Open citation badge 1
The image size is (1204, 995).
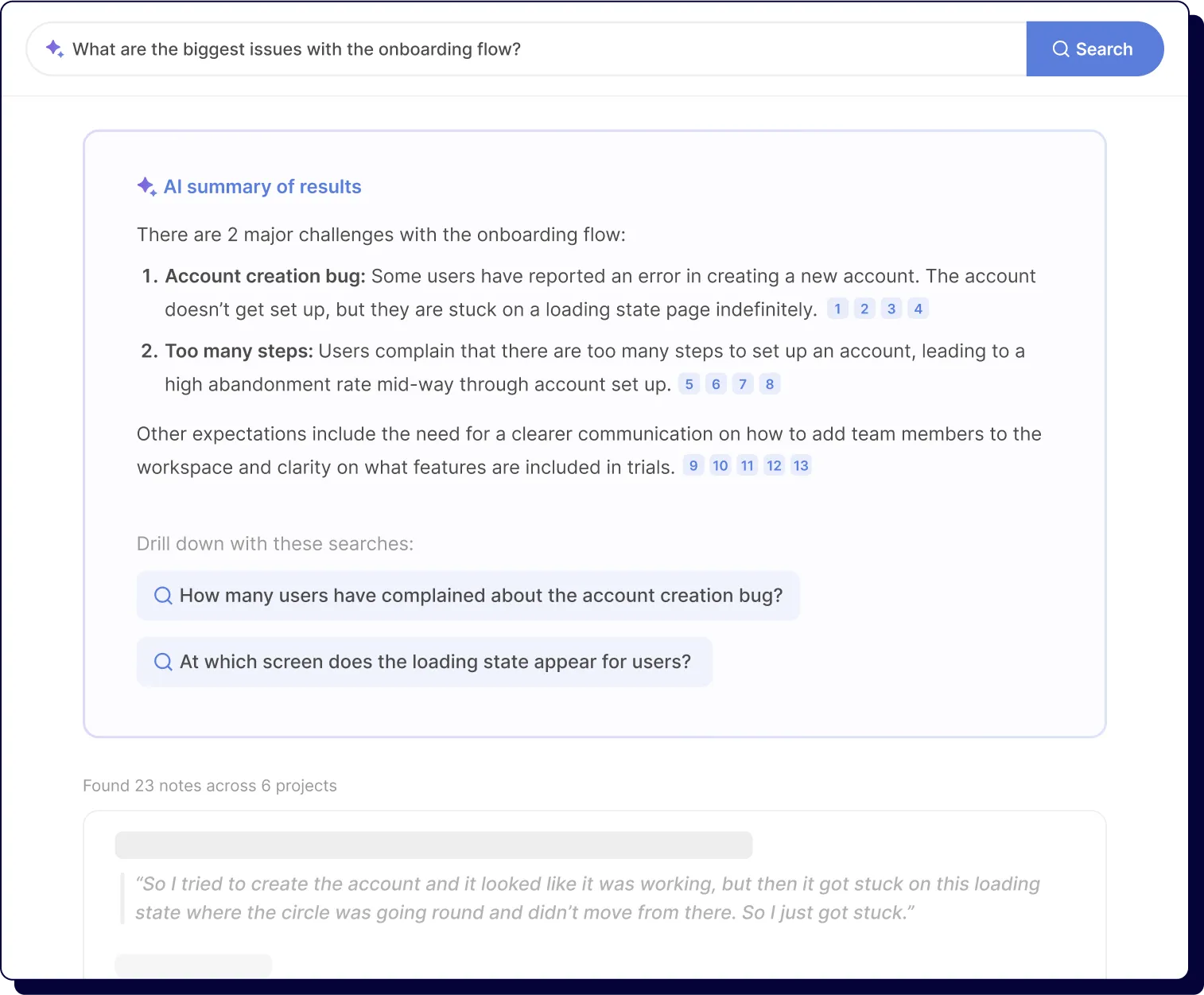837,309
